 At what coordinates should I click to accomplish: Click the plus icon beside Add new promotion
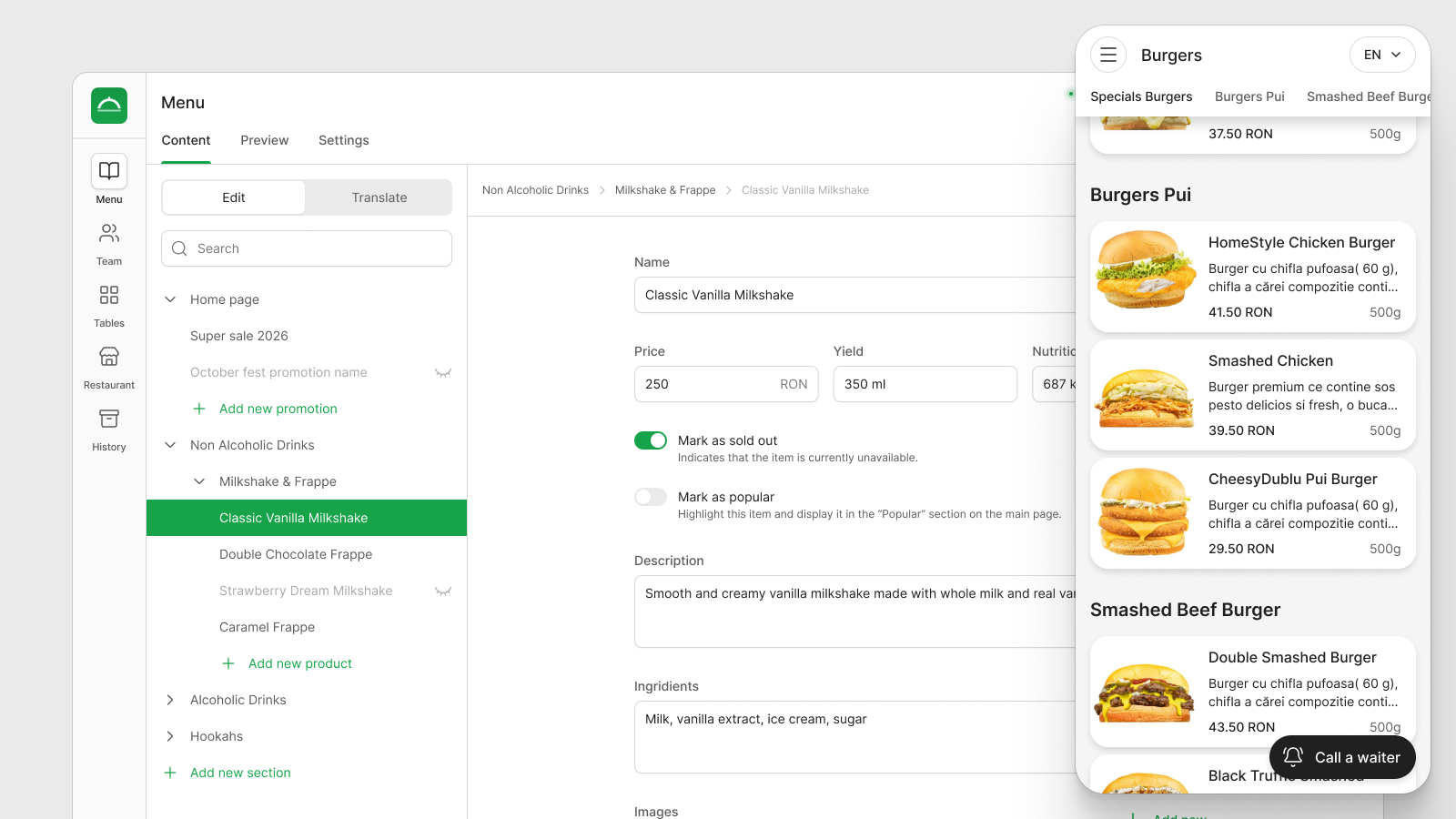(x=199, y=409)
